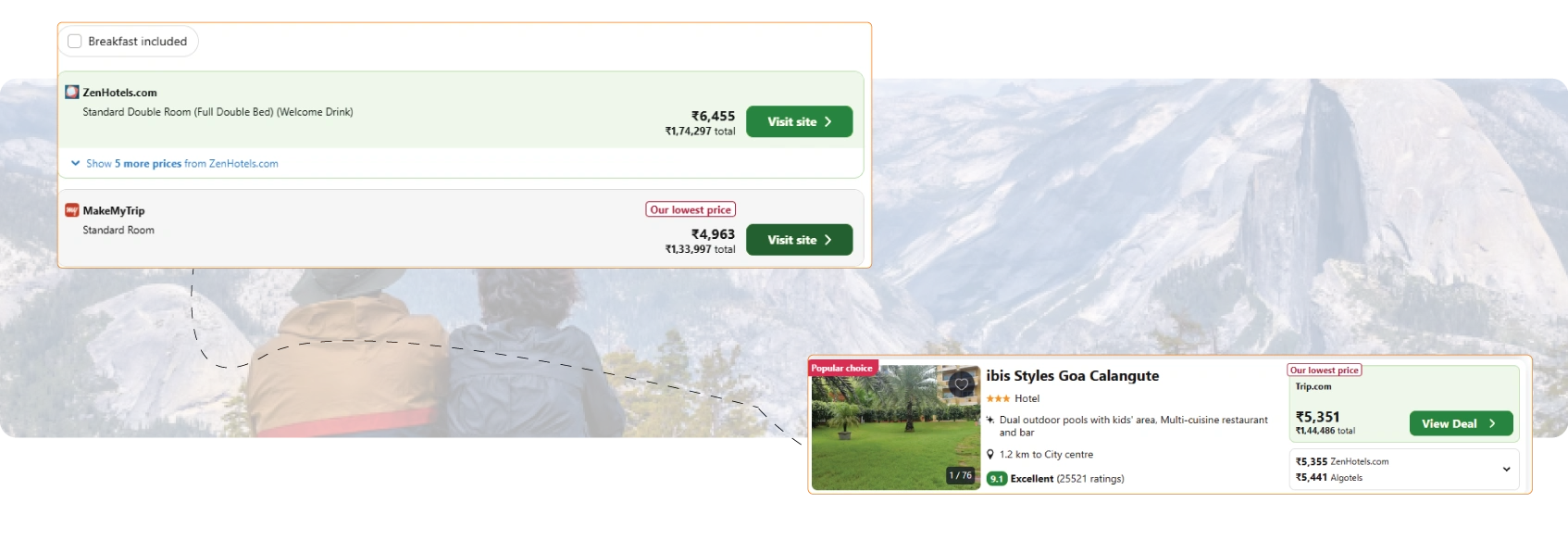The width and height of the screenshot is (1568, 553).
Task: Save hotel with the heart icon
Action: pos(962,384)
